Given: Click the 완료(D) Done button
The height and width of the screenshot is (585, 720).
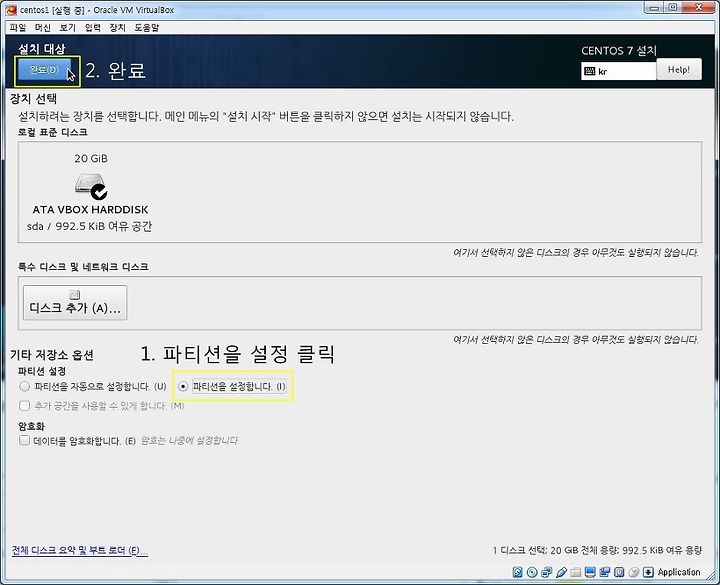Looking at the screenshot, I should pos(44,70).
